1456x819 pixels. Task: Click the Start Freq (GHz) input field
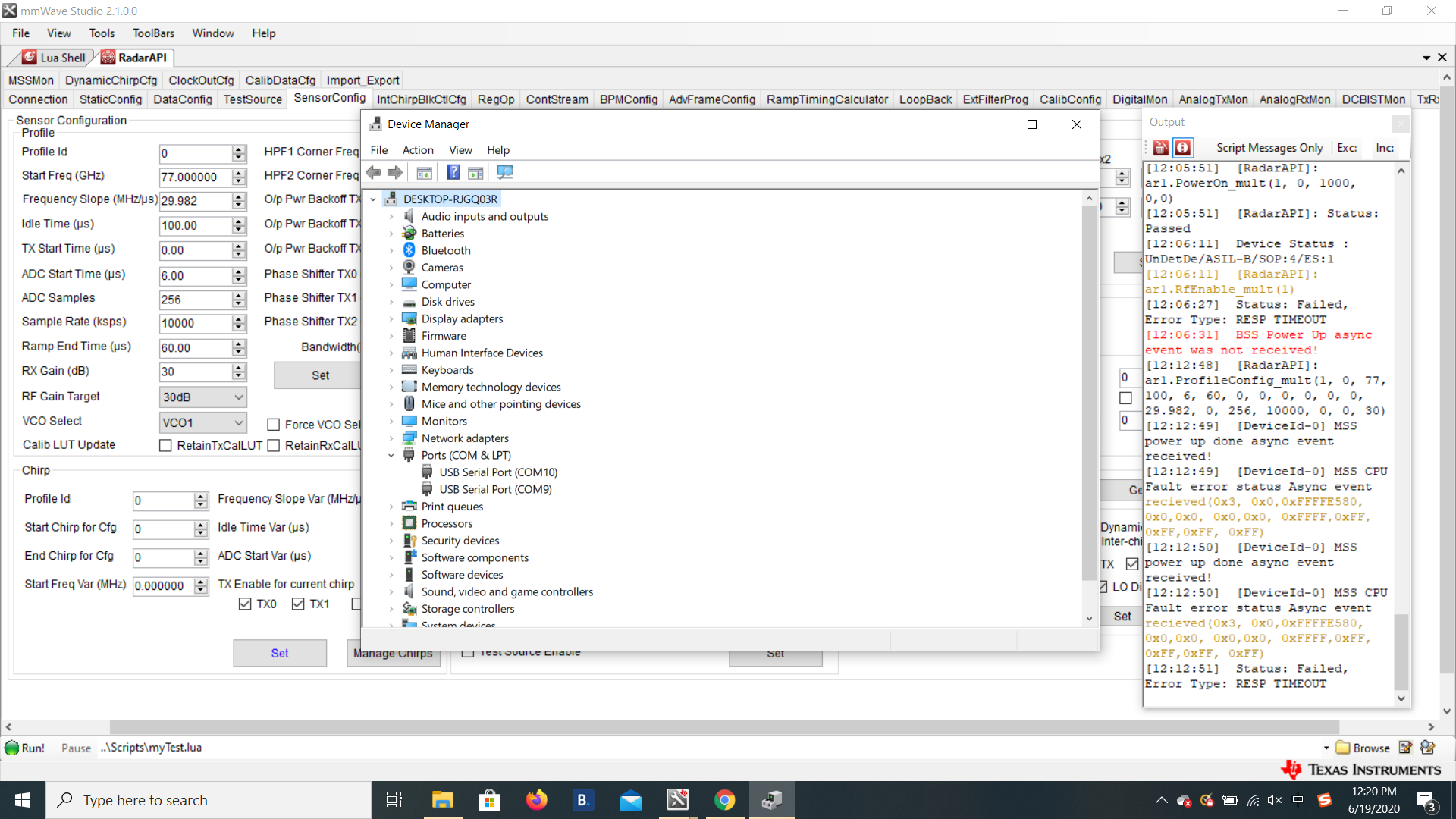[195, 177]
